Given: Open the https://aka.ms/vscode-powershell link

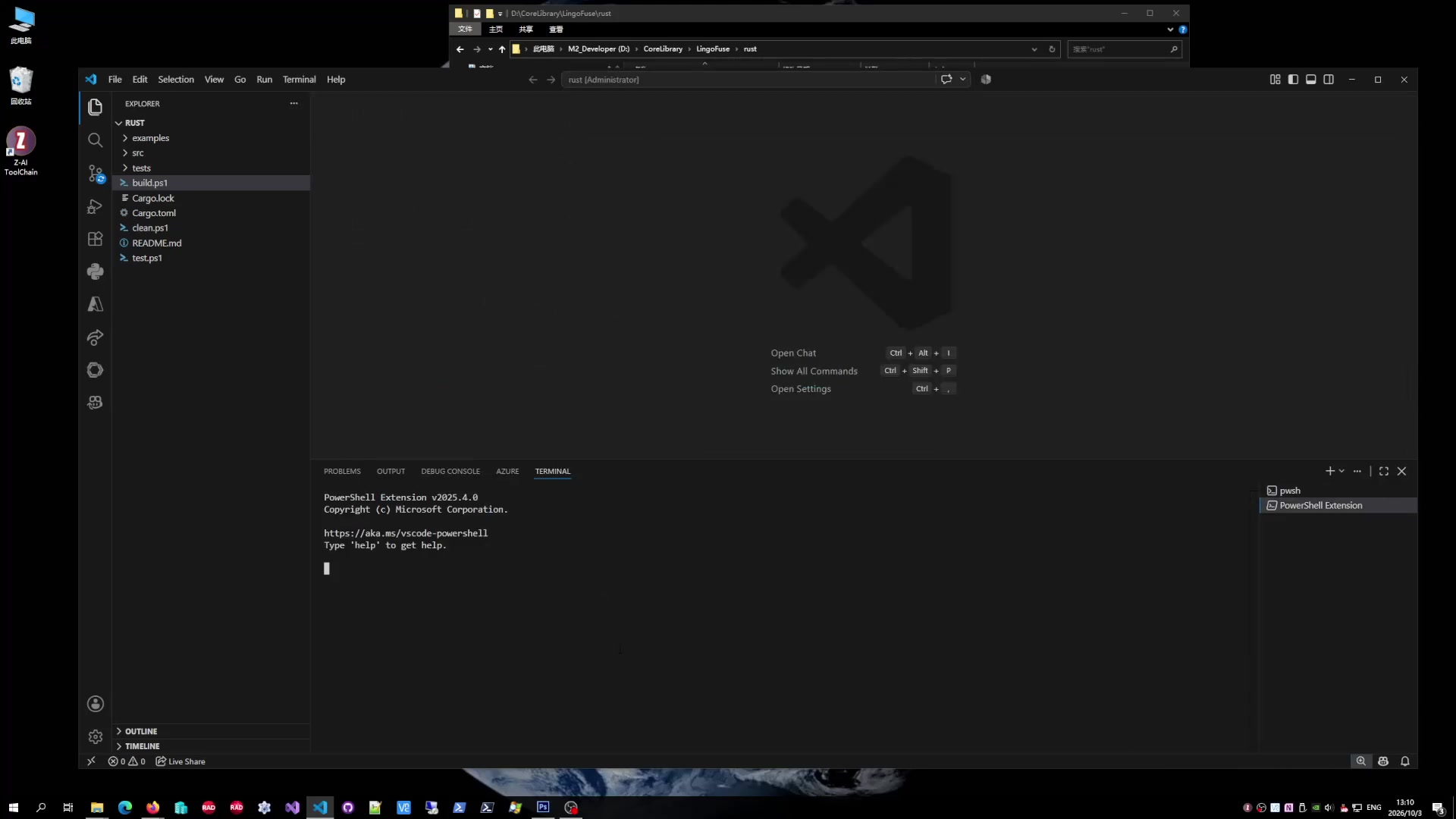Looking at the screenshot, I should click(406, 533).
